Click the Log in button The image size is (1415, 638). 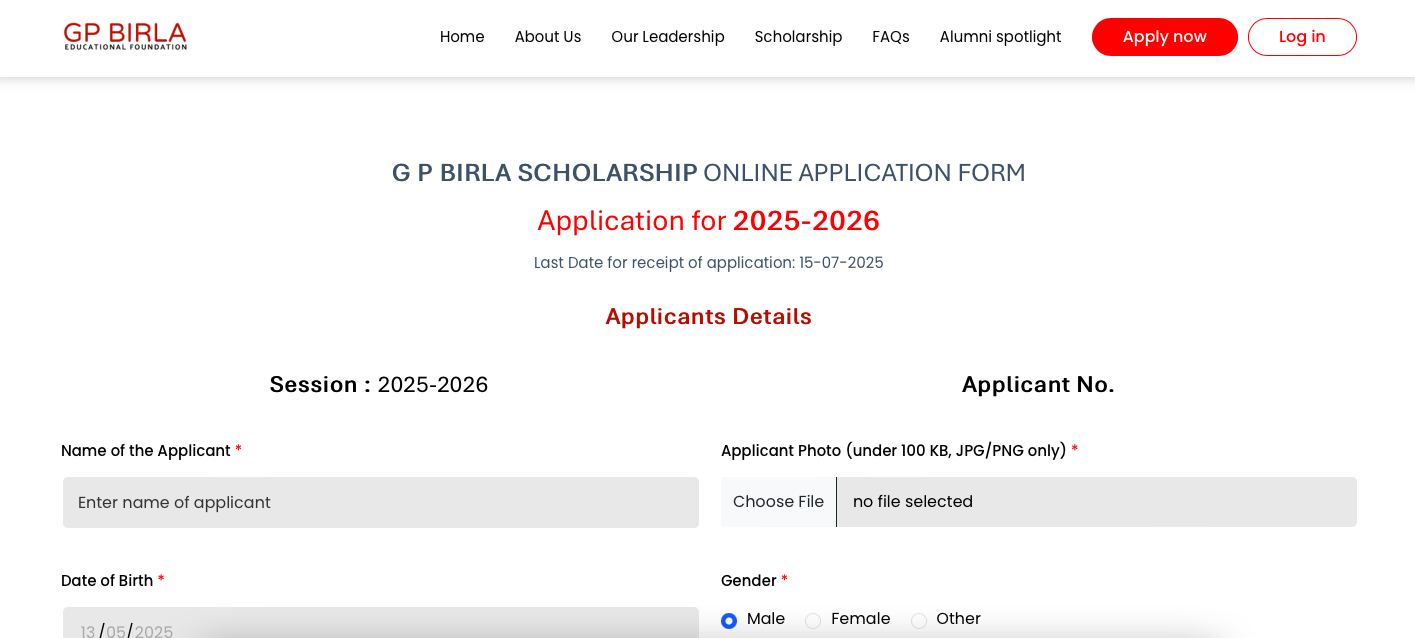[1302, 36]
